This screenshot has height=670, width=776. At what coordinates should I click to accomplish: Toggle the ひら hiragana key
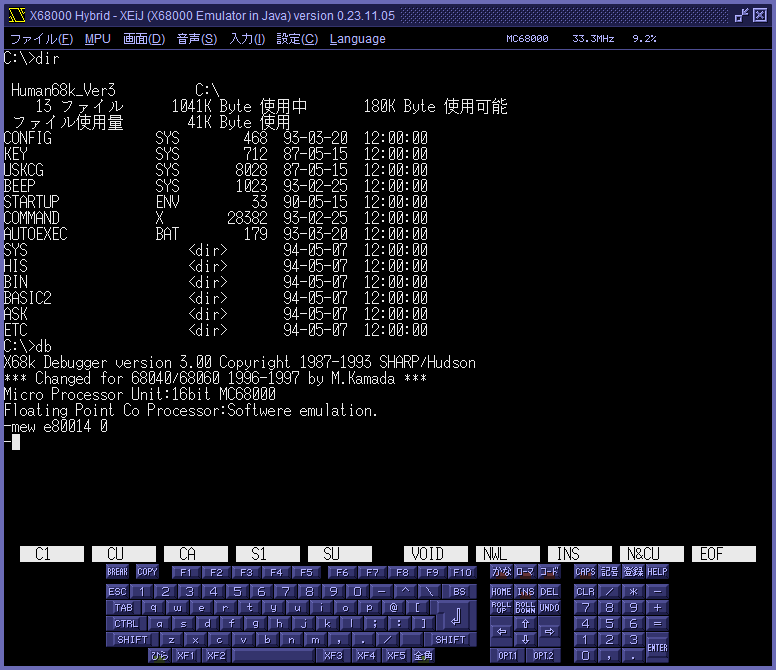coord(159,656)
